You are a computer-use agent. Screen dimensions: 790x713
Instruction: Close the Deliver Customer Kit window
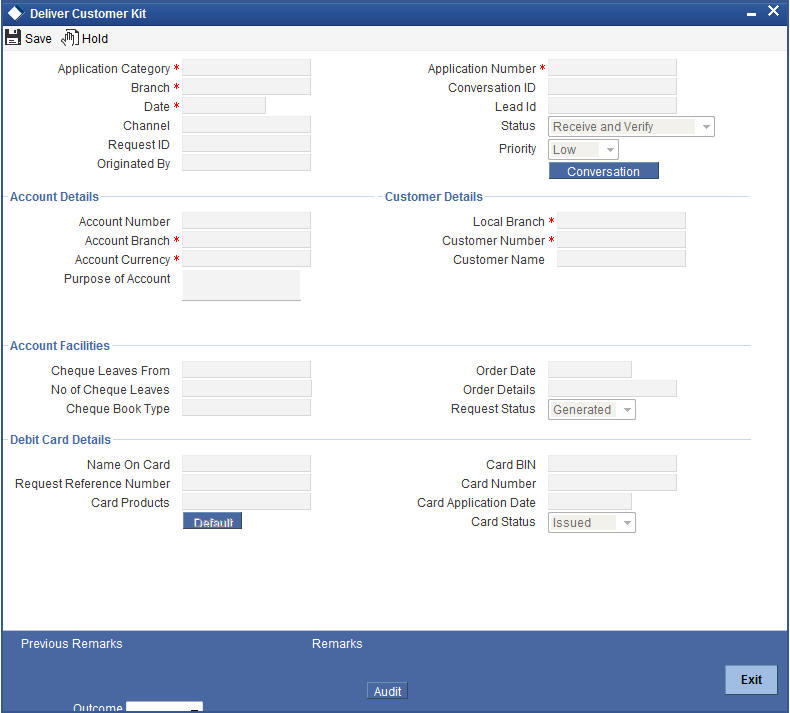point(773,11)
